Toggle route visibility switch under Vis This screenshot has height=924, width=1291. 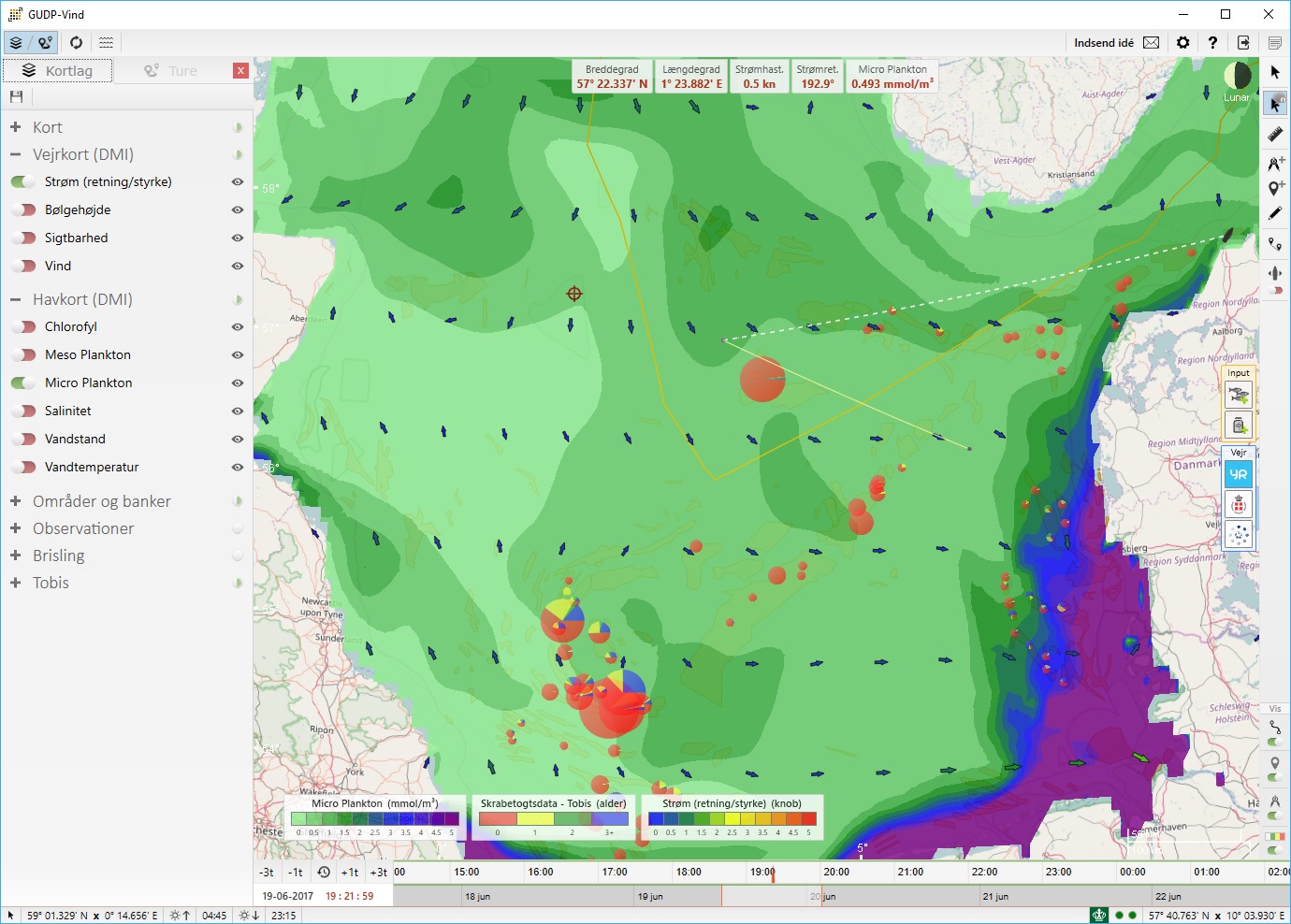coord(1274,743)
